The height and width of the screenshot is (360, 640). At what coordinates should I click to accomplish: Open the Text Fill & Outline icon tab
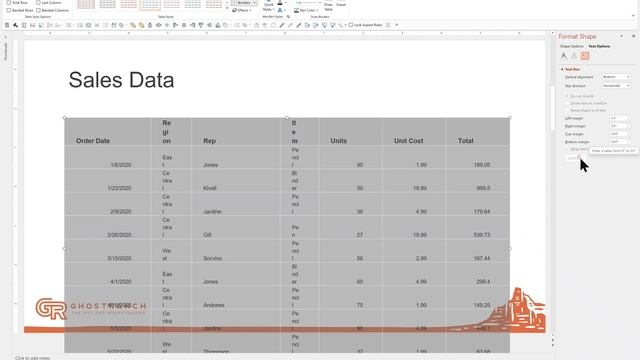click(x=564, y=56)
